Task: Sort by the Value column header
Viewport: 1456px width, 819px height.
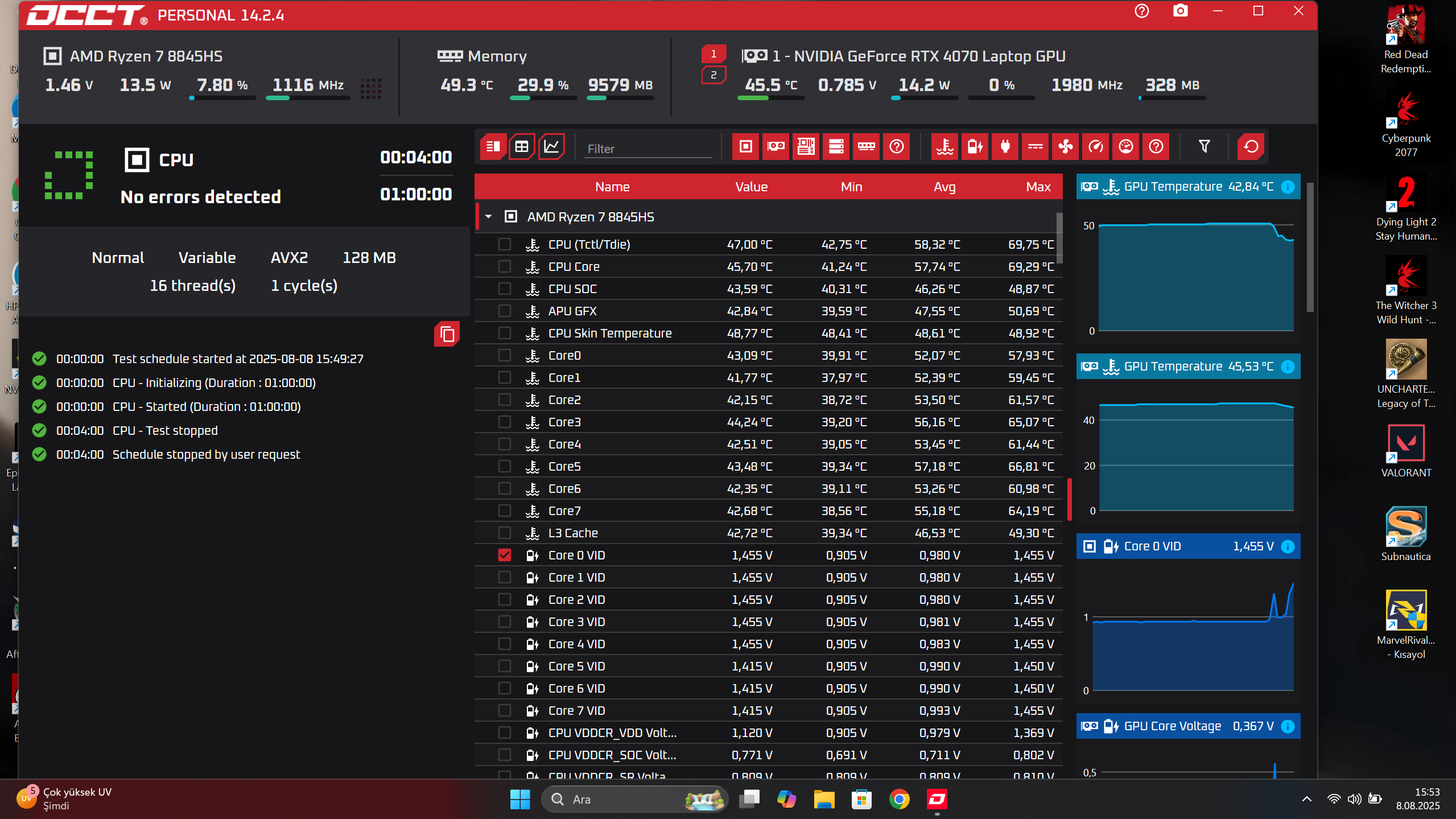Action: (x=751, y=187)
